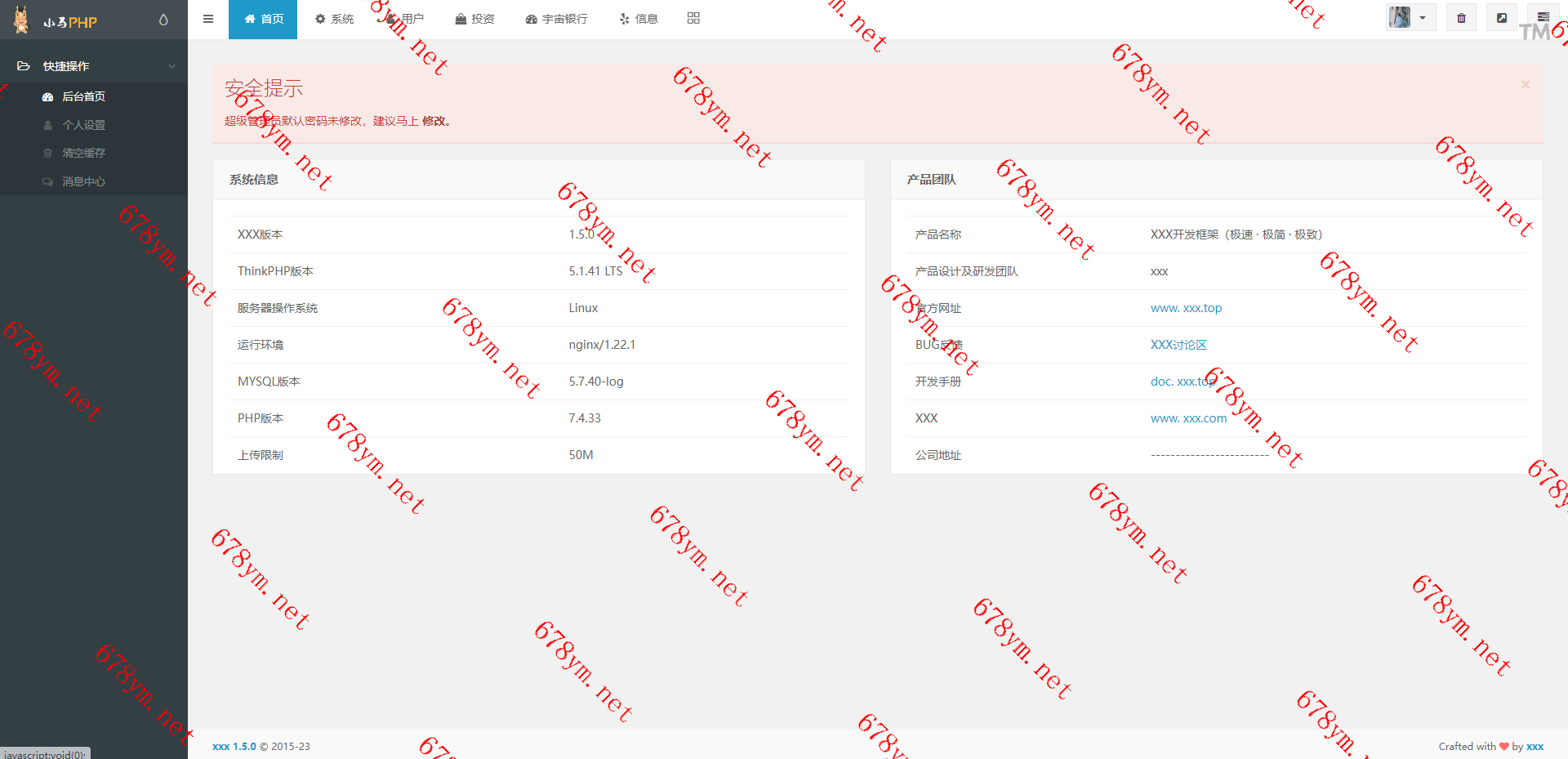
Task: Open 消息中心 in the sidebar
Action: click(83, 181)
